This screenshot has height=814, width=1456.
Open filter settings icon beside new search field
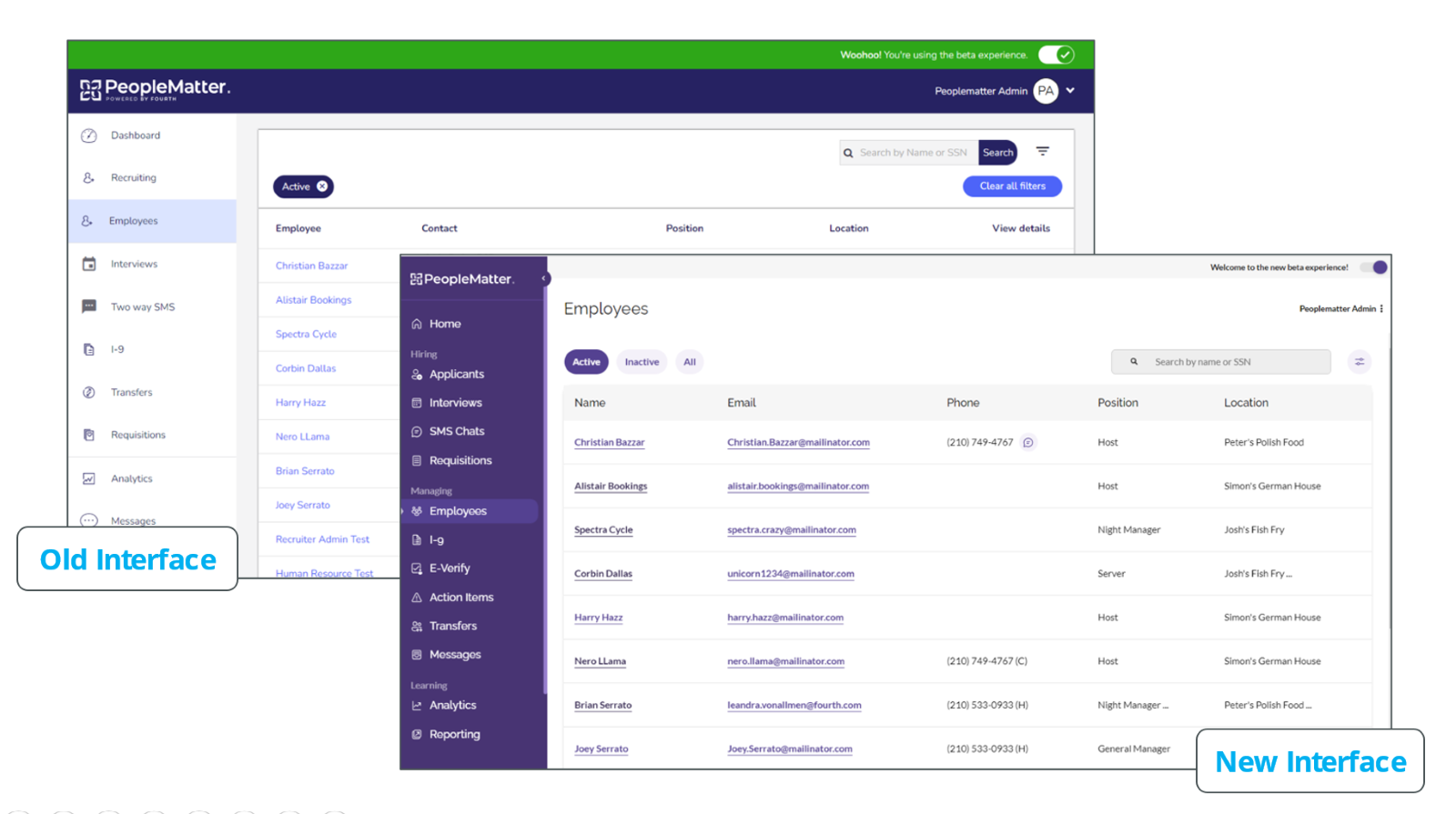1360,362
